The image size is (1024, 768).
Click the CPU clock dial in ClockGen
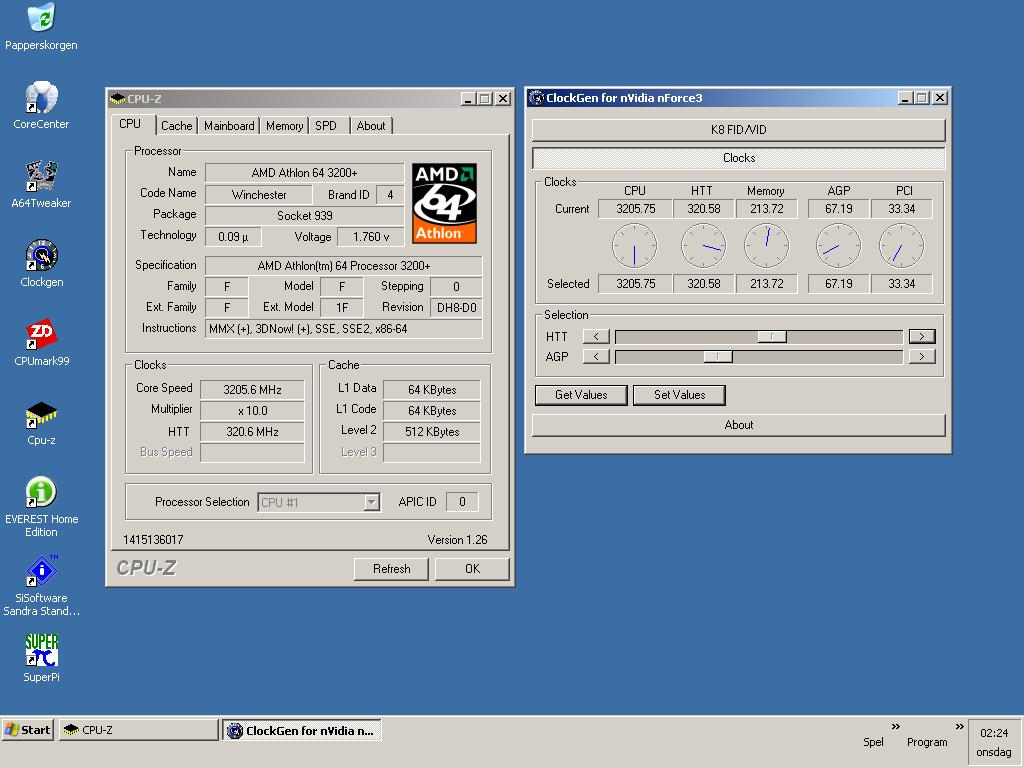point(634,246)
